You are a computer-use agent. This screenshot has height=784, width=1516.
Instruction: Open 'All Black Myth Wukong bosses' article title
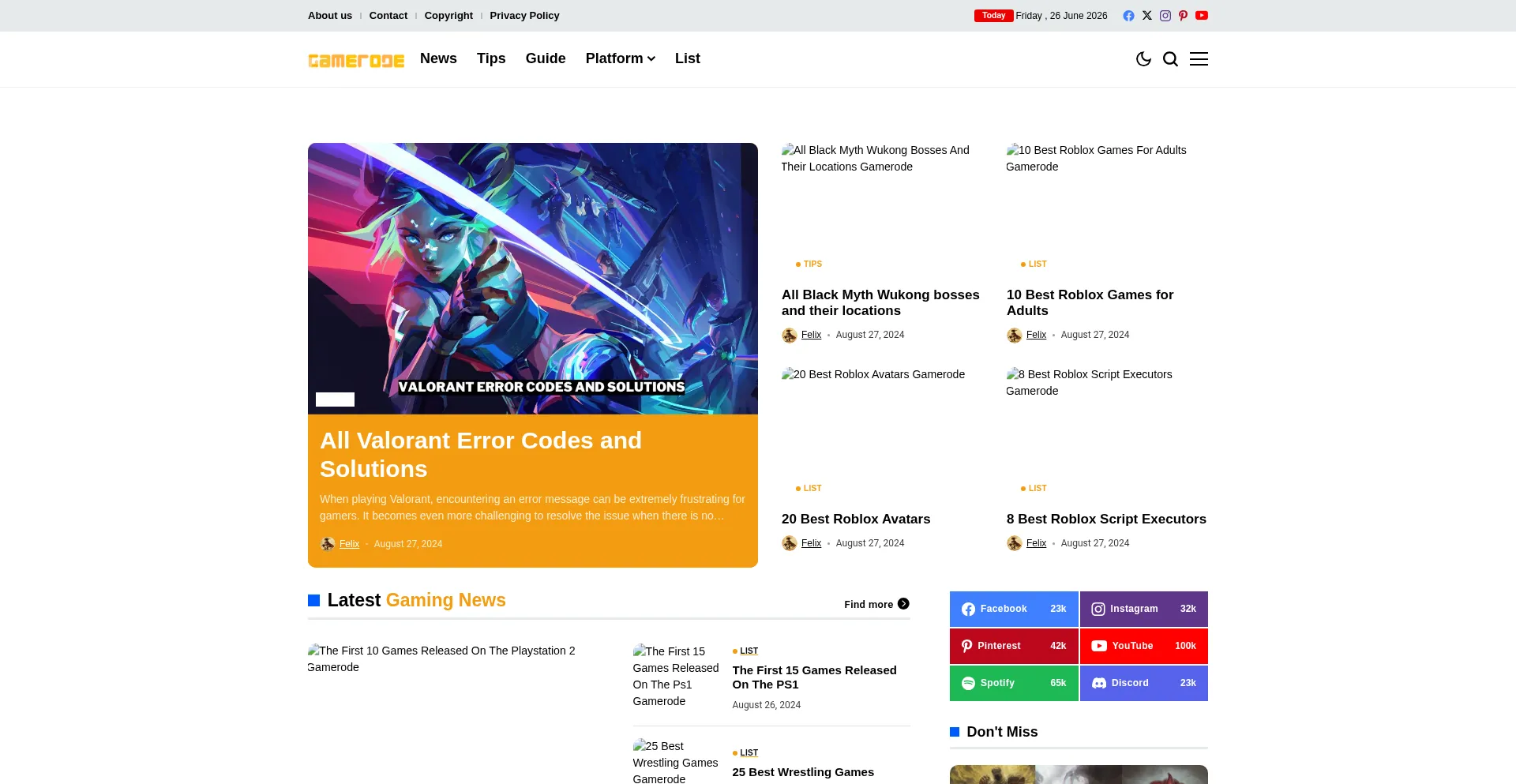(880, 302)
